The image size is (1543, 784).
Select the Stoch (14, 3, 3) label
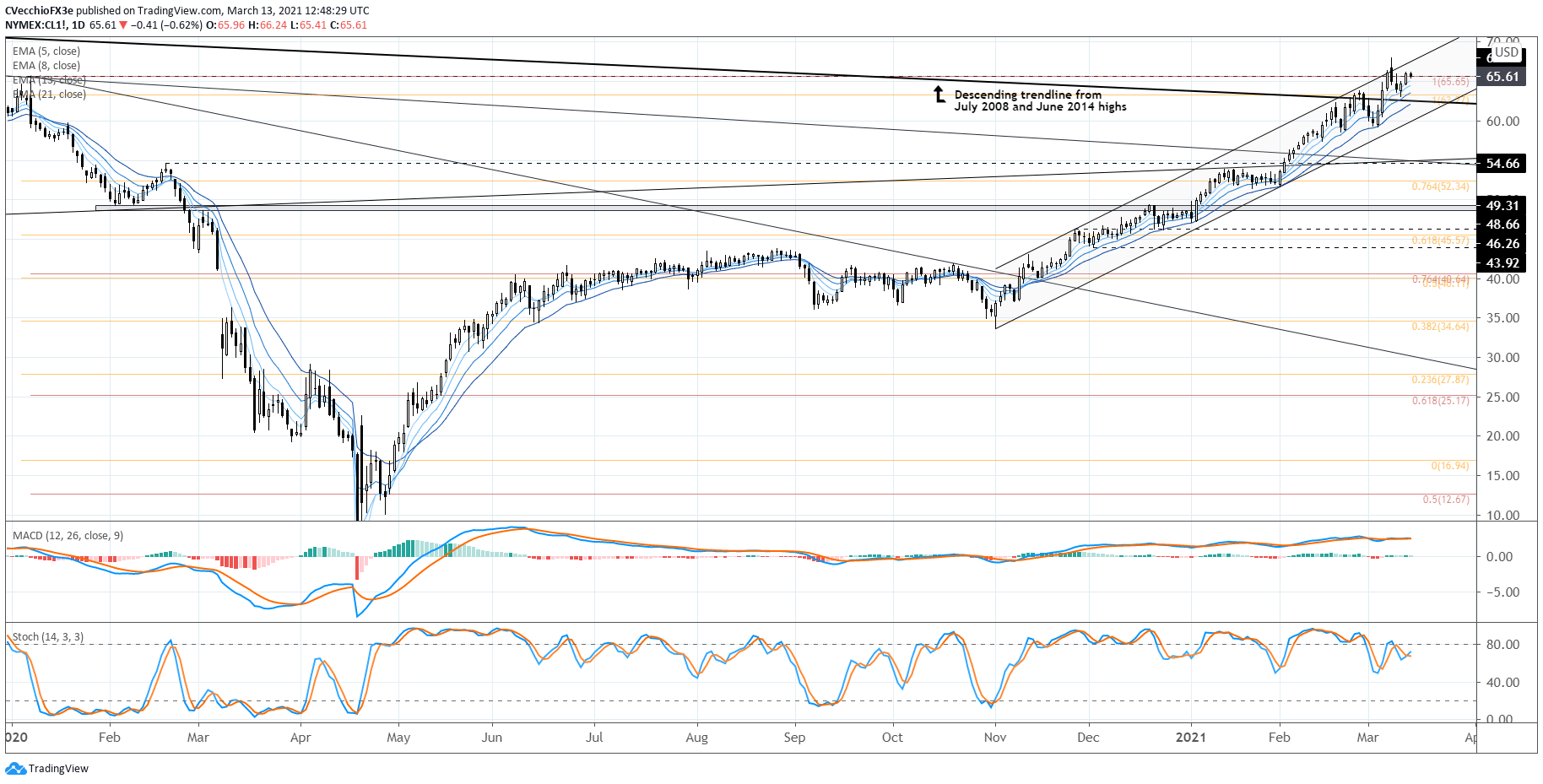(48, 637)
